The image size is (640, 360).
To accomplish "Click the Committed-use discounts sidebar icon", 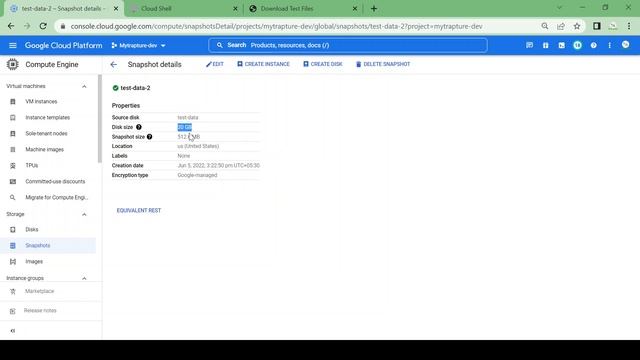I will [x=13, y=181].
